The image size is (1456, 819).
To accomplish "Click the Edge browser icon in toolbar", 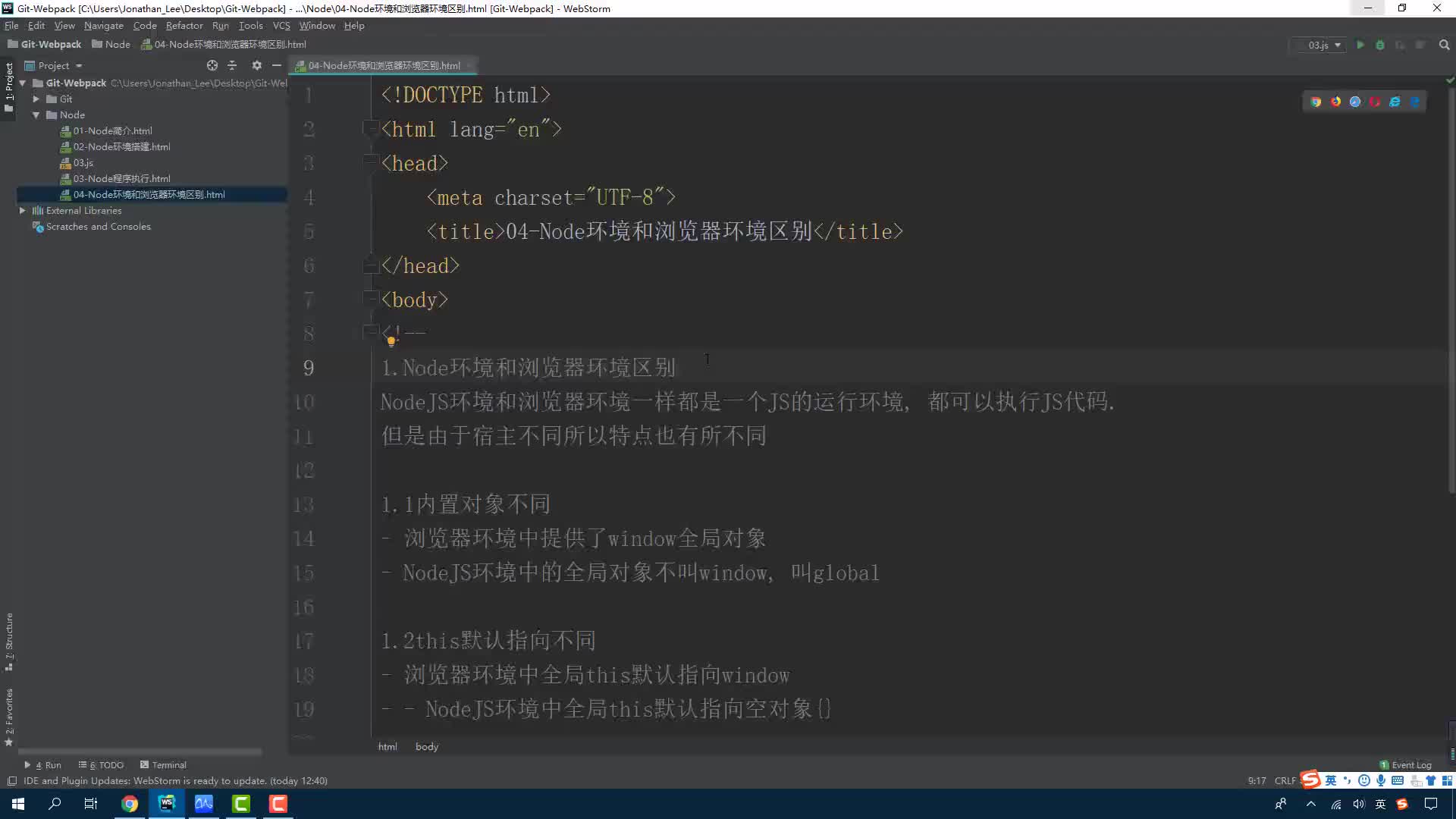I will [1415, 102].
